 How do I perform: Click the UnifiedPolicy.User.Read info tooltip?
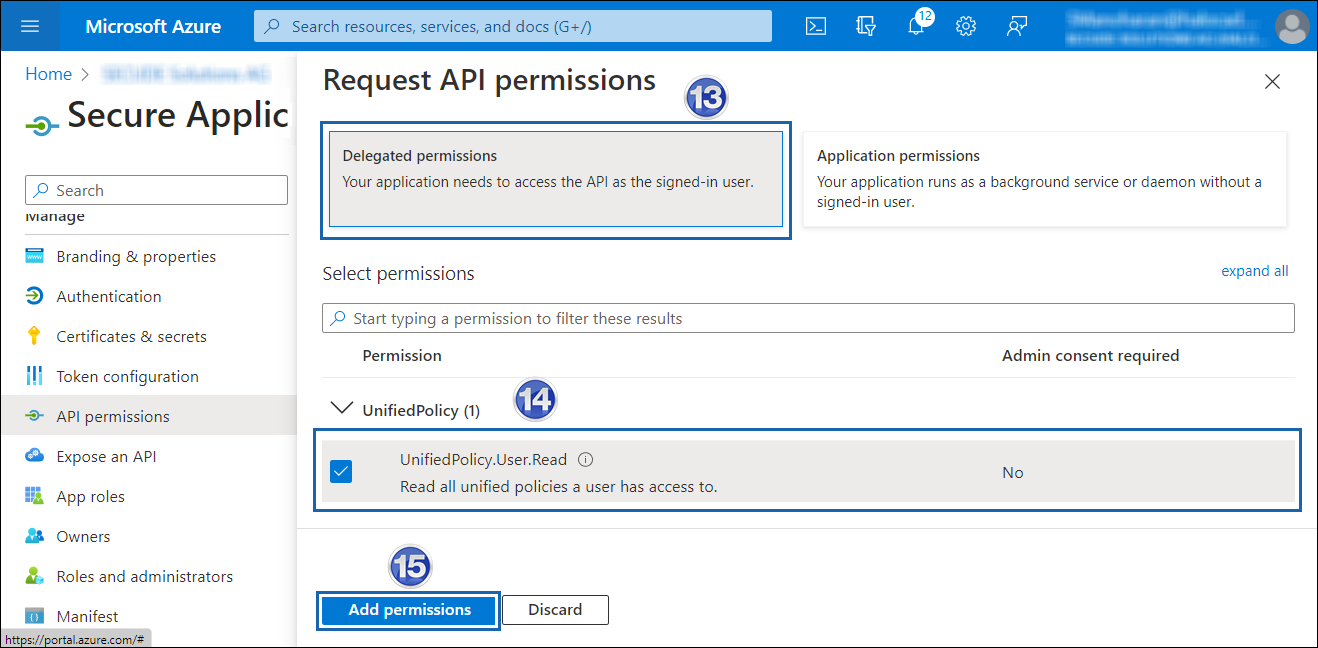click(585, 459)
